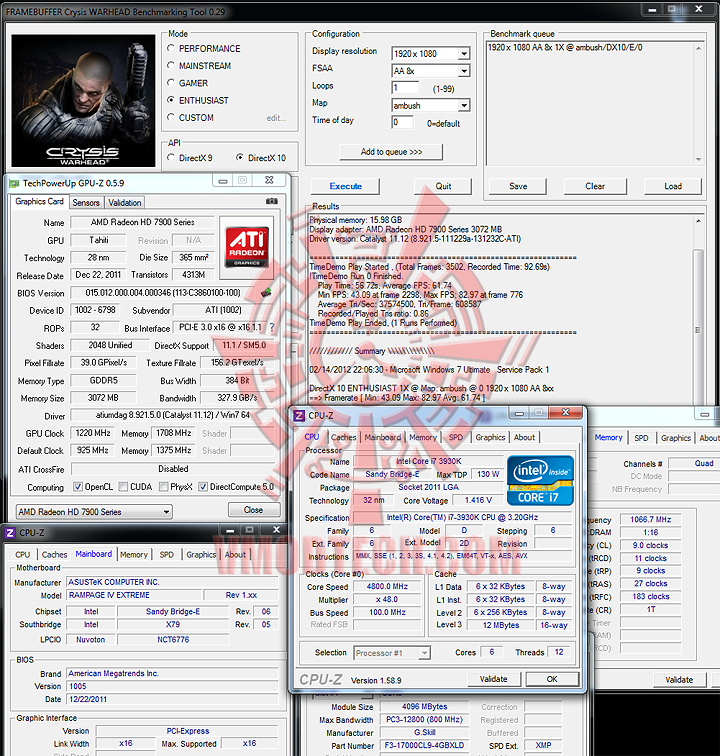Click the Time of day input field

coord(402,122)
